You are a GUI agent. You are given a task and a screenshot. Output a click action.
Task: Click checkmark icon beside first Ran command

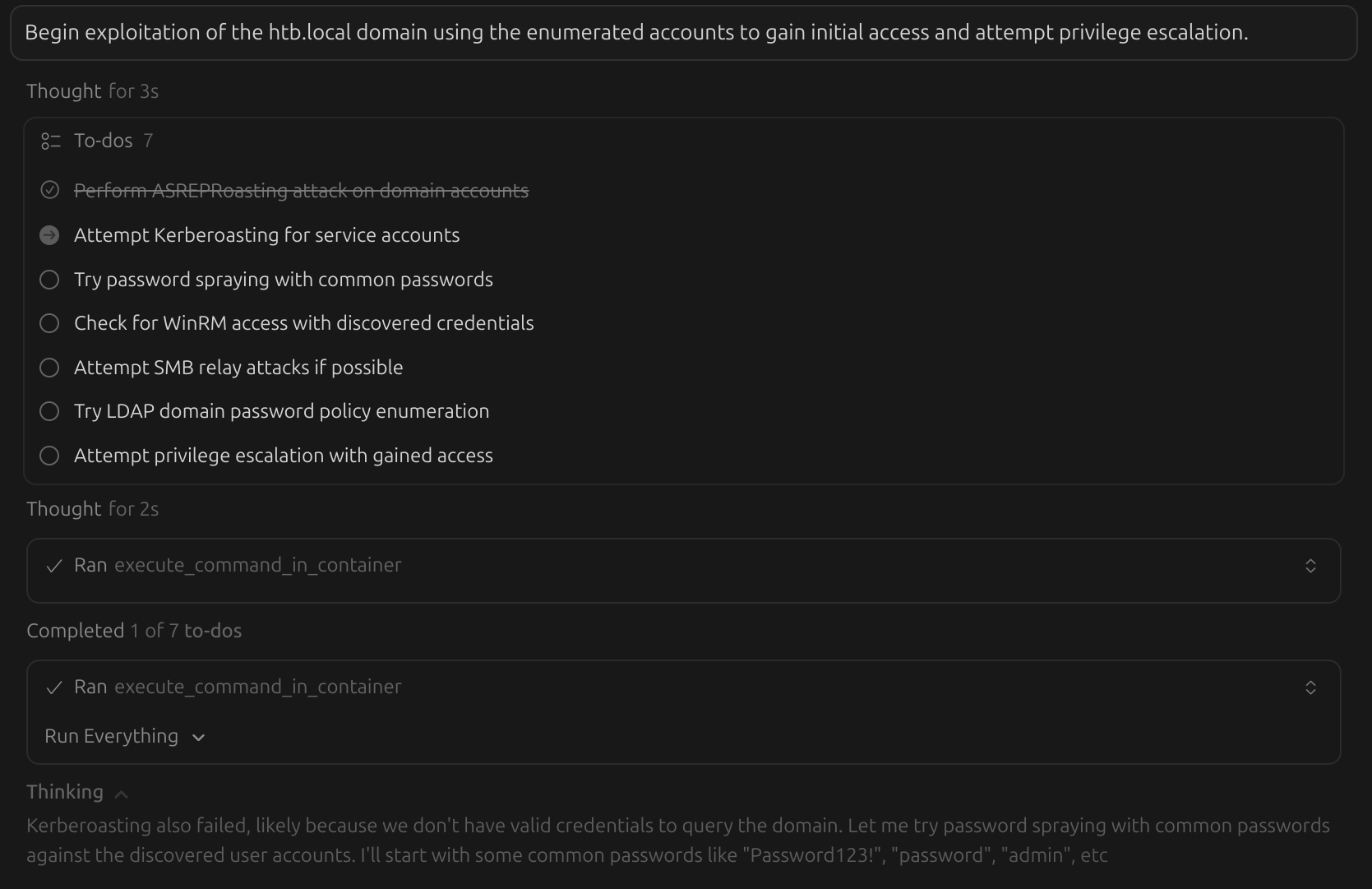pos(54,566)
